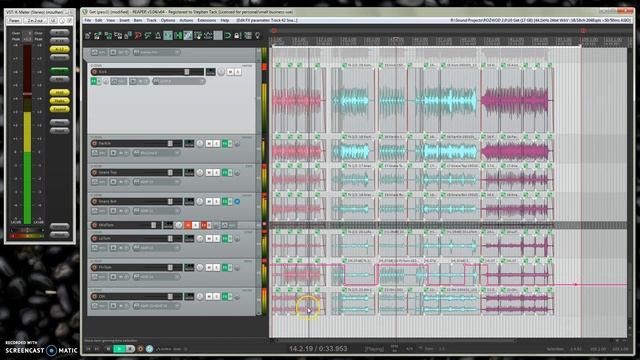Click the first project file icon in toolbar
Image resolution: width=640 pixels, height=360 pixels.
tap(88, 36)
